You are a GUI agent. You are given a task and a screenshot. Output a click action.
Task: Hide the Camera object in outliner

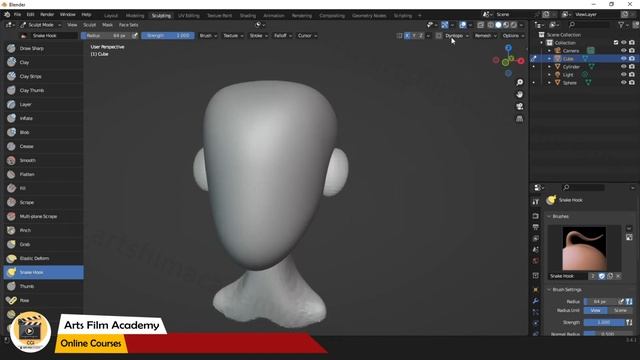click(624, 51)
